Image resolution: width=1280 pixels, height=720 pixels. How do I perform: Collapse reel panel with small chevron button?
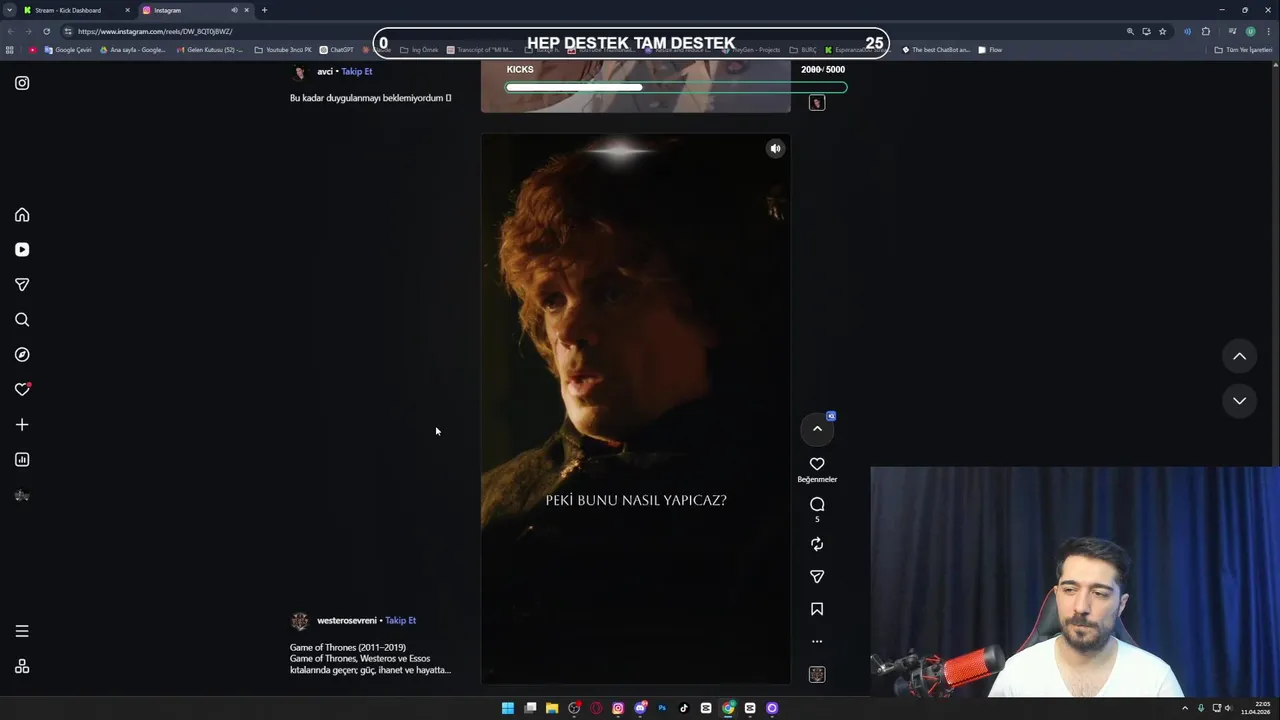(x=817, y=429)
